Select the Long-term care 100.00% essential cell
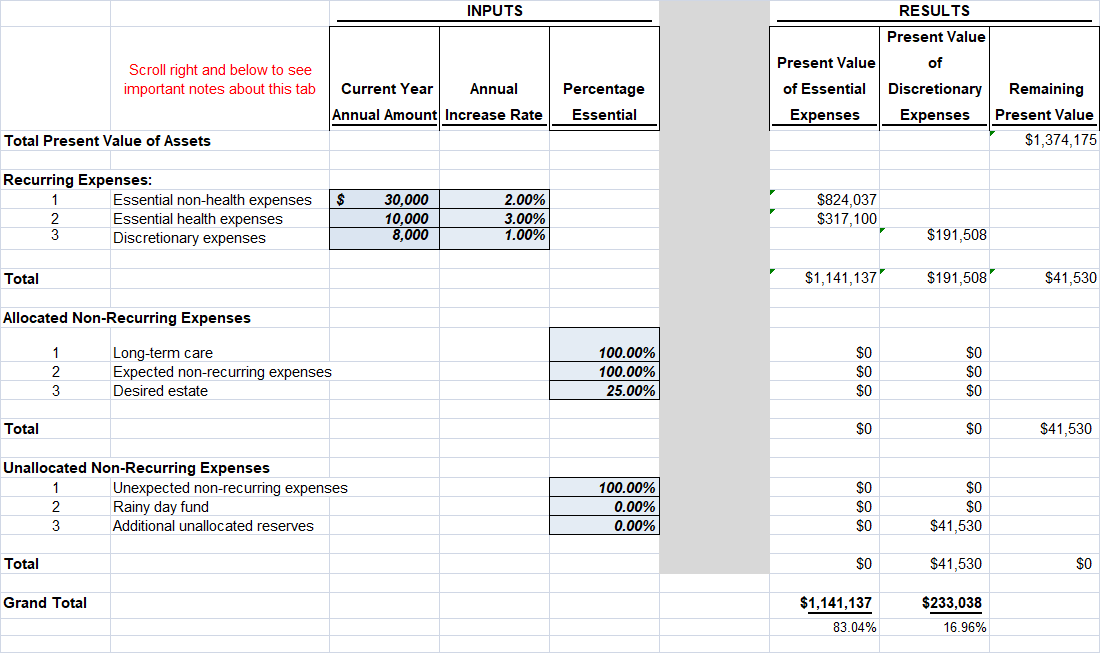The image size is (1100, 653). [x=604, y=352]
